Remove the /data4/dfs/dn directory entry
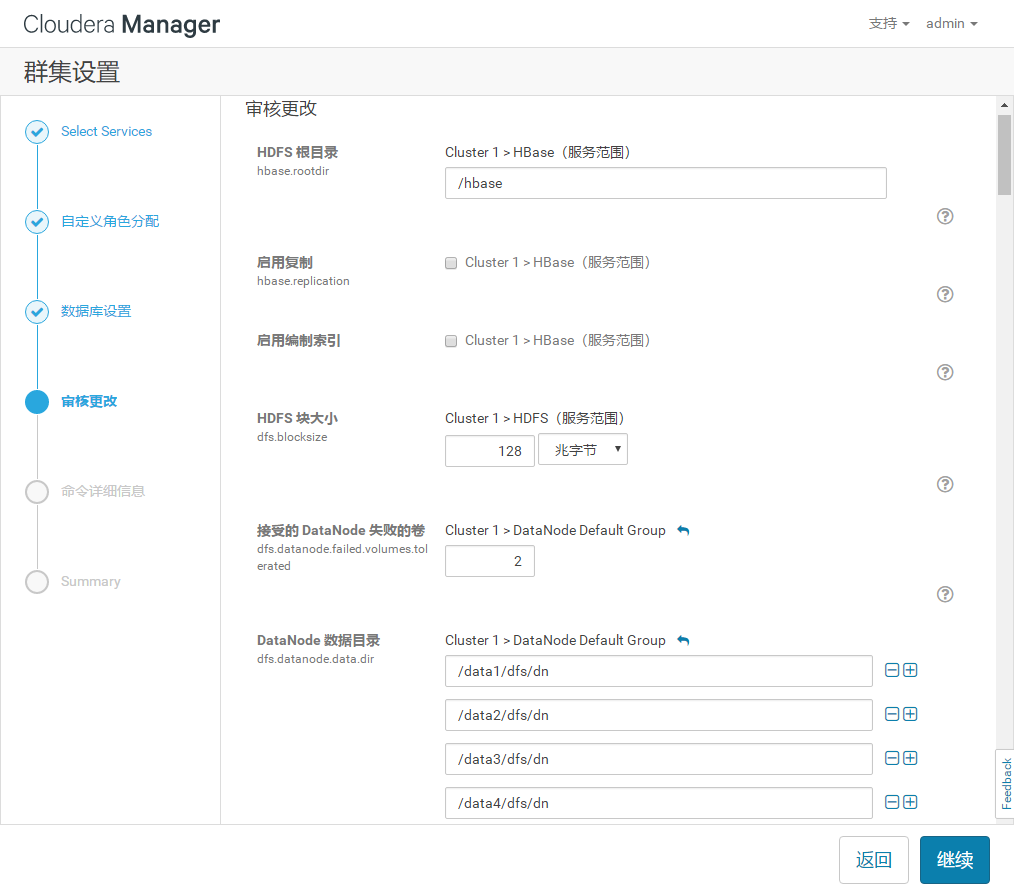 tap(891, 802)
